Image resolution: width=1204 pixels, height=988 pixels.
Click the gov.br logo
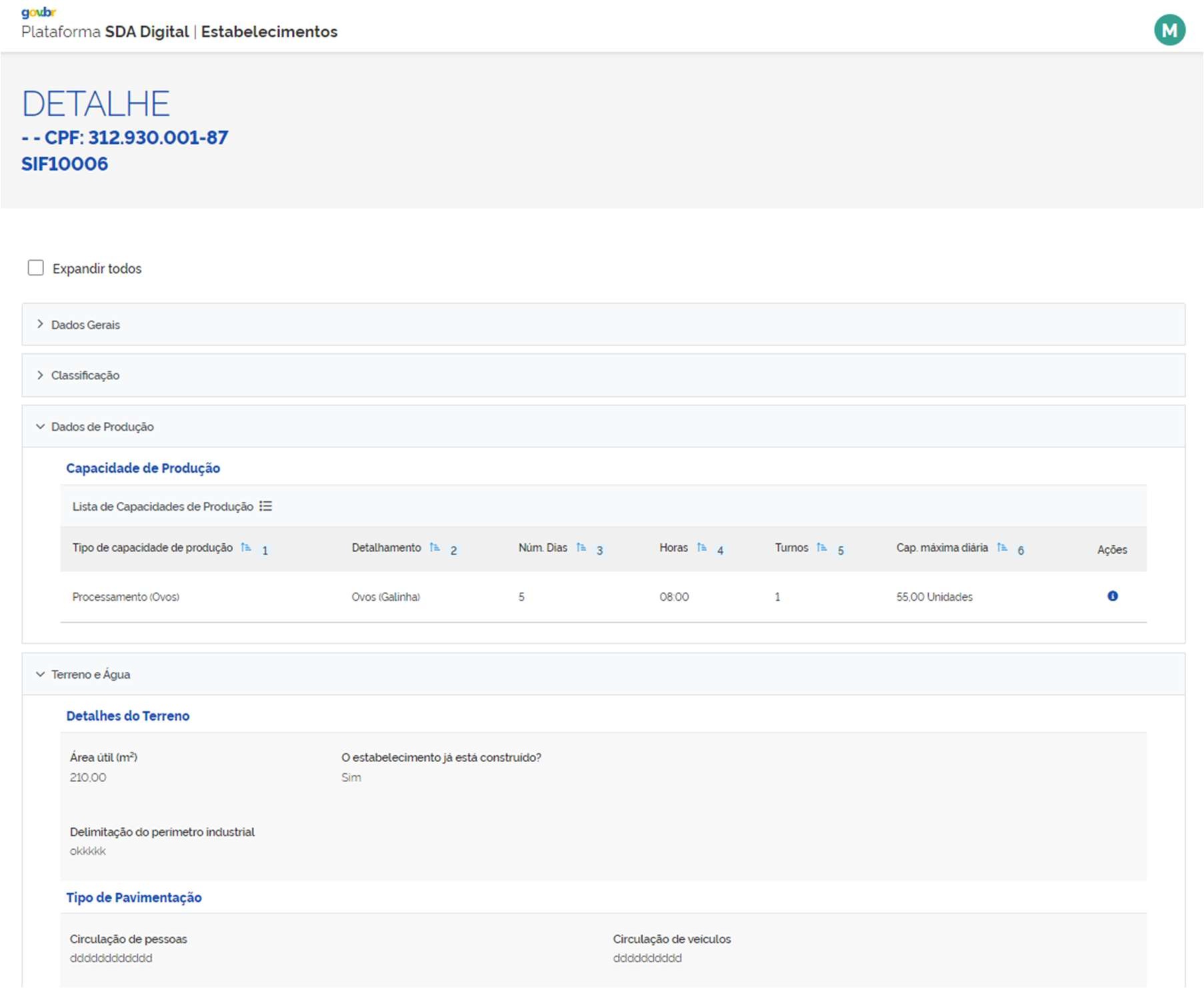[x=39, y=12]
